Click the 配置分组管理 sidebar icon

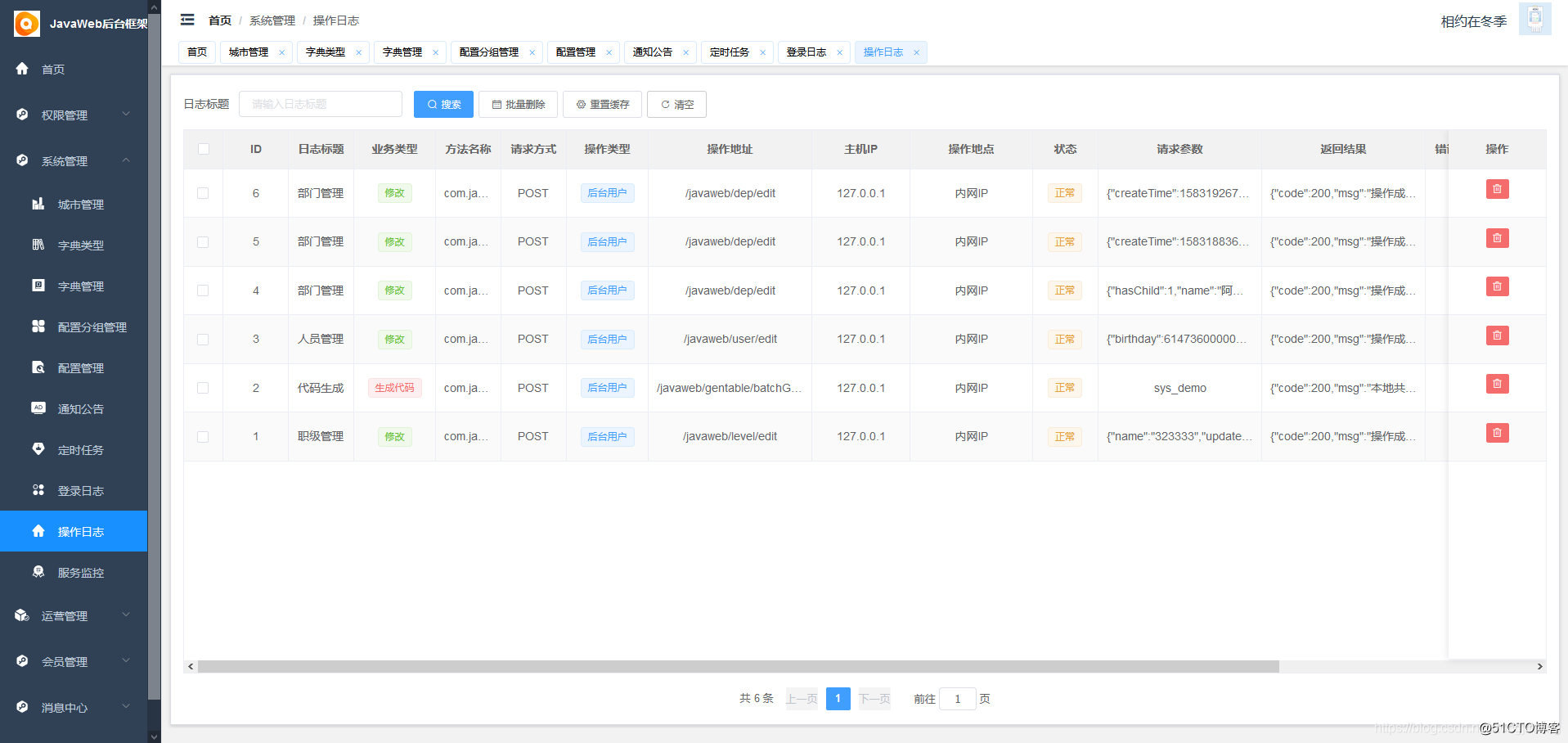(x=38, y=326)
